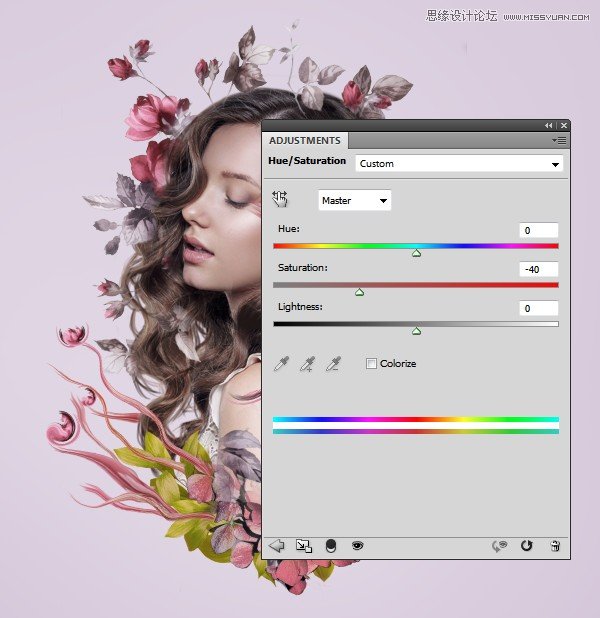Image resolution: width=600 pixels, height=618 pixels.
Task: Click the Saturation slider handle
Action: coord(359,292)
